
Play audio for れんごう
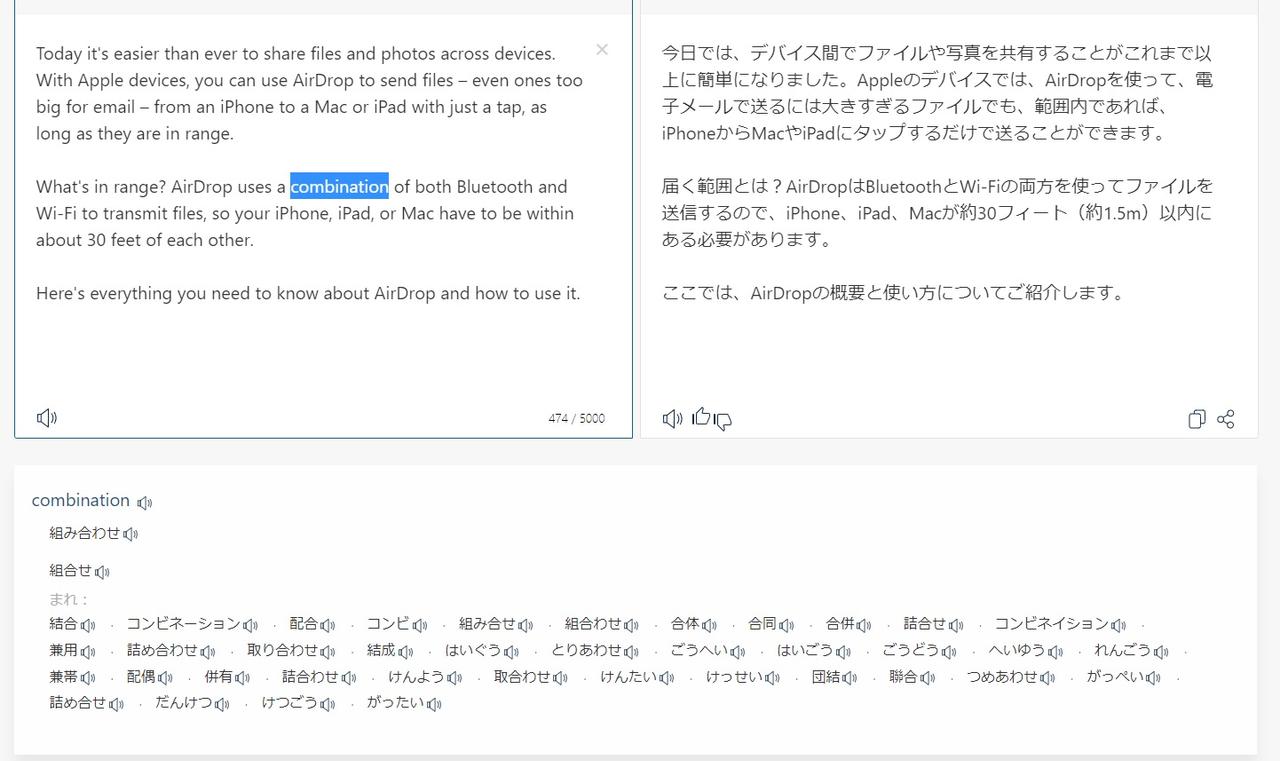click(x=1161, y=652)
